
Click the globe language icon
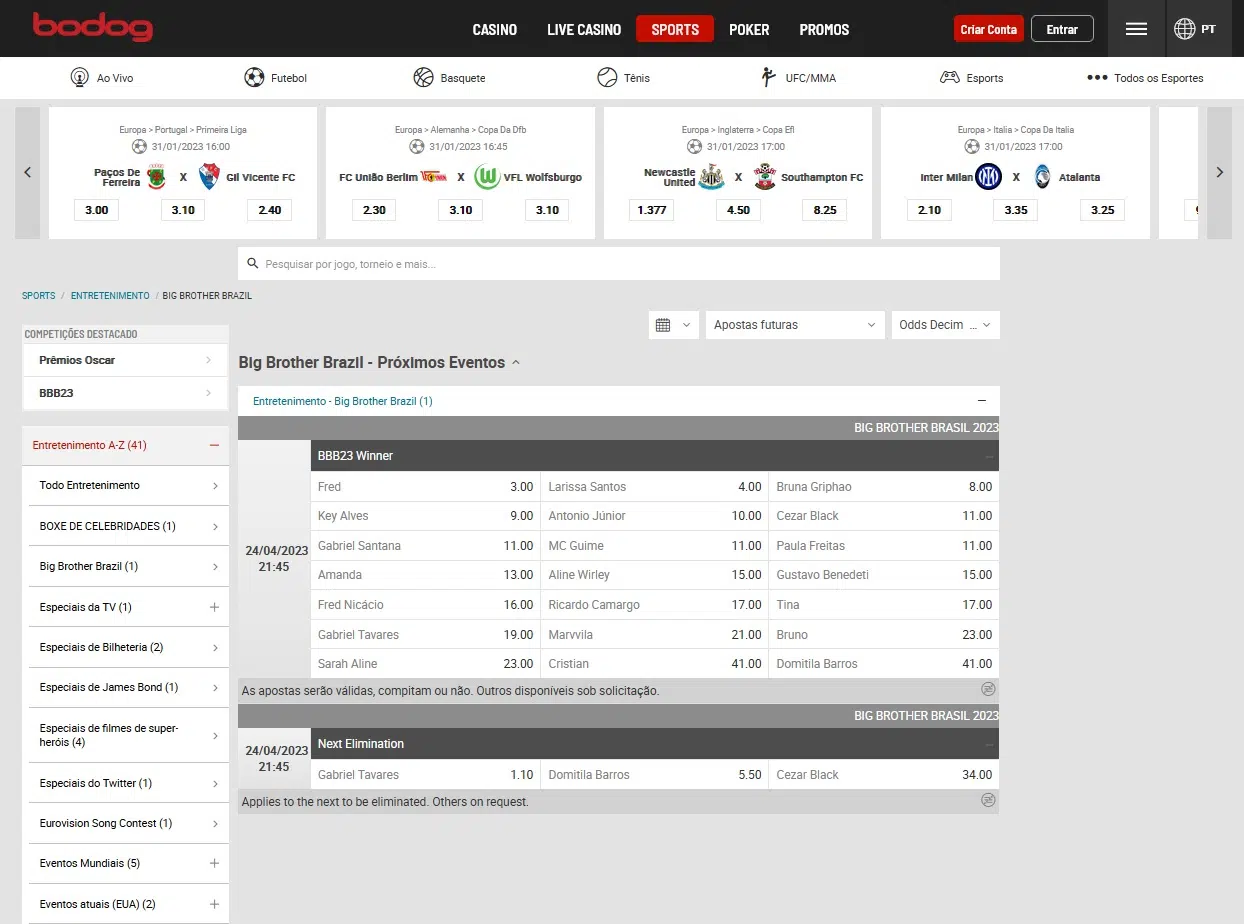pos(1185,29)
